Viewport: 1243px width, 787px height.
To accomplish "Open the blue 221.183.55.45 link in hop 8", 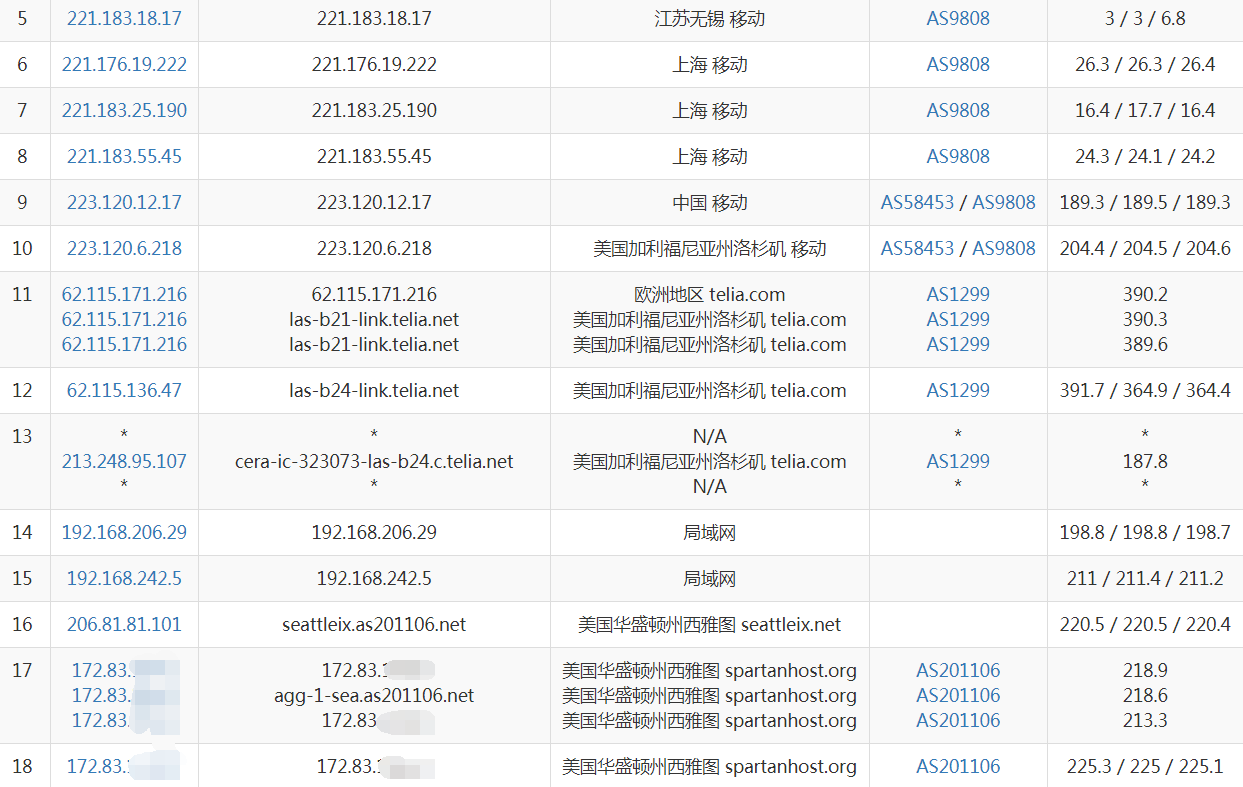I will [124, 157].
